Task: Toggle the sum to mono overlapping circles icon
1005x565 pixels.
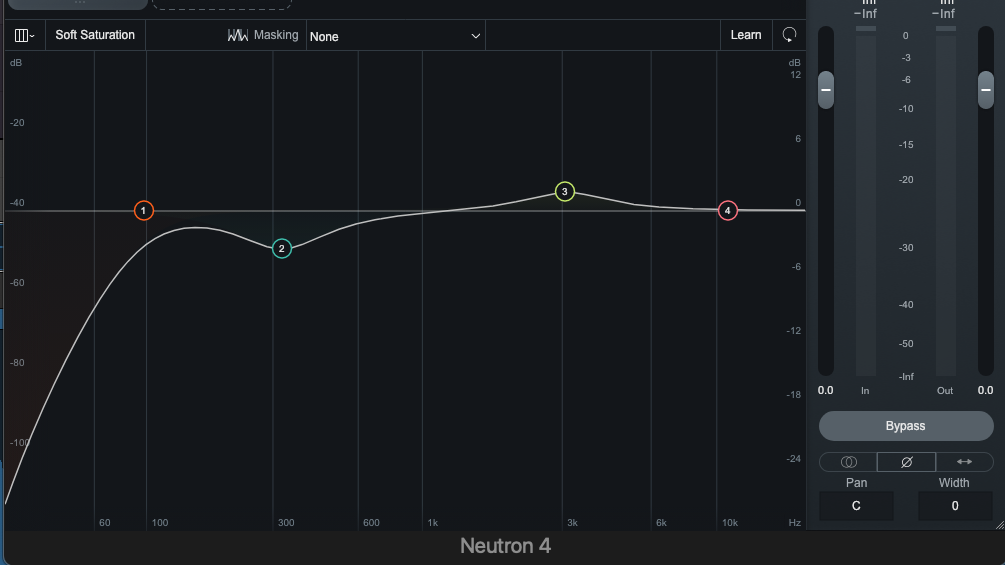Action: [x=848, y=462]
